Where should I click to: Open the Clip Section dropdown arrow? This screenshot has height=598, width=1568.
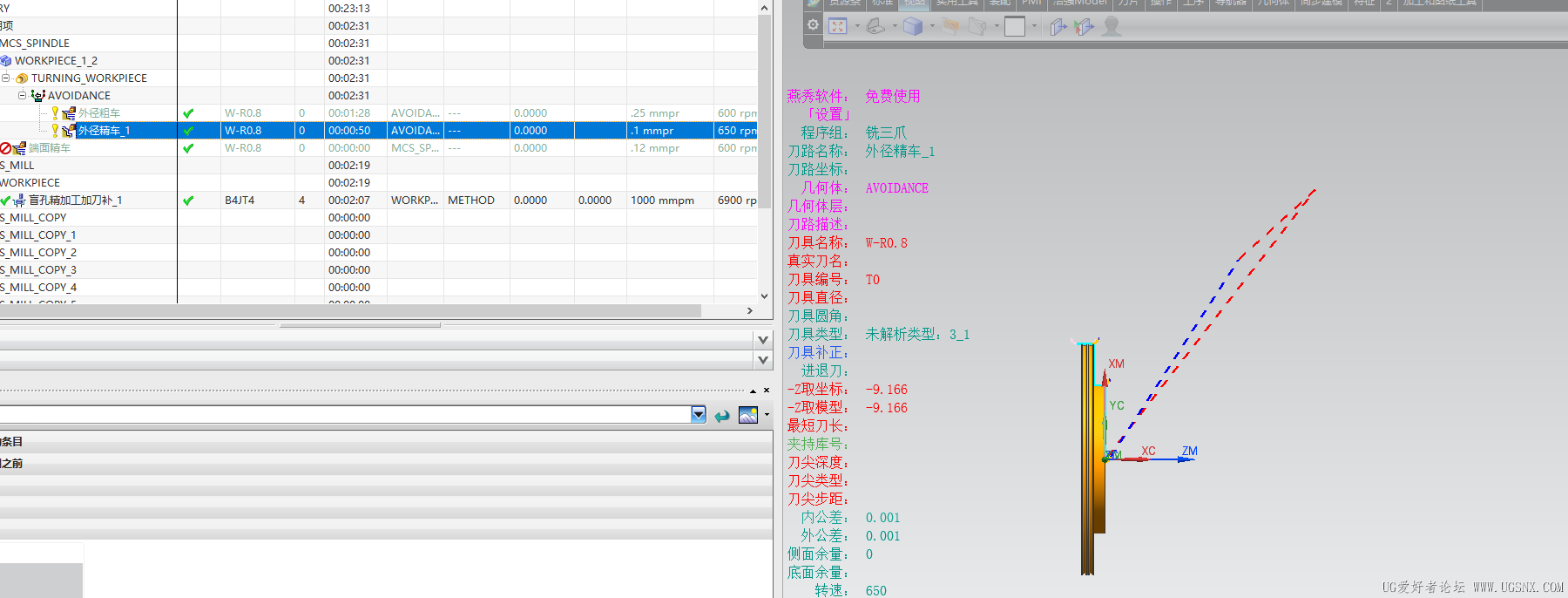(x=997, y=26)
